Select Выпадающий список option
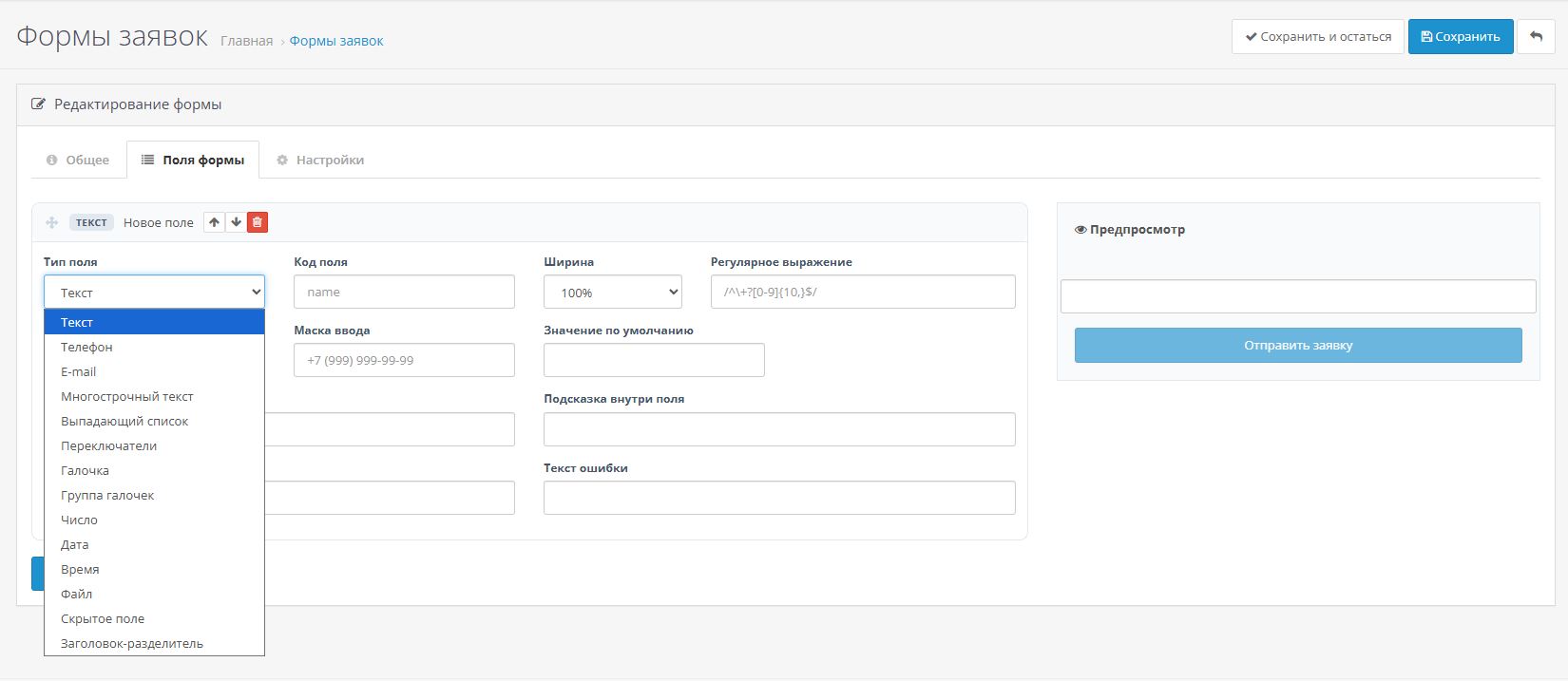This screenshot has height=681, width=1568. click(154, 421)
